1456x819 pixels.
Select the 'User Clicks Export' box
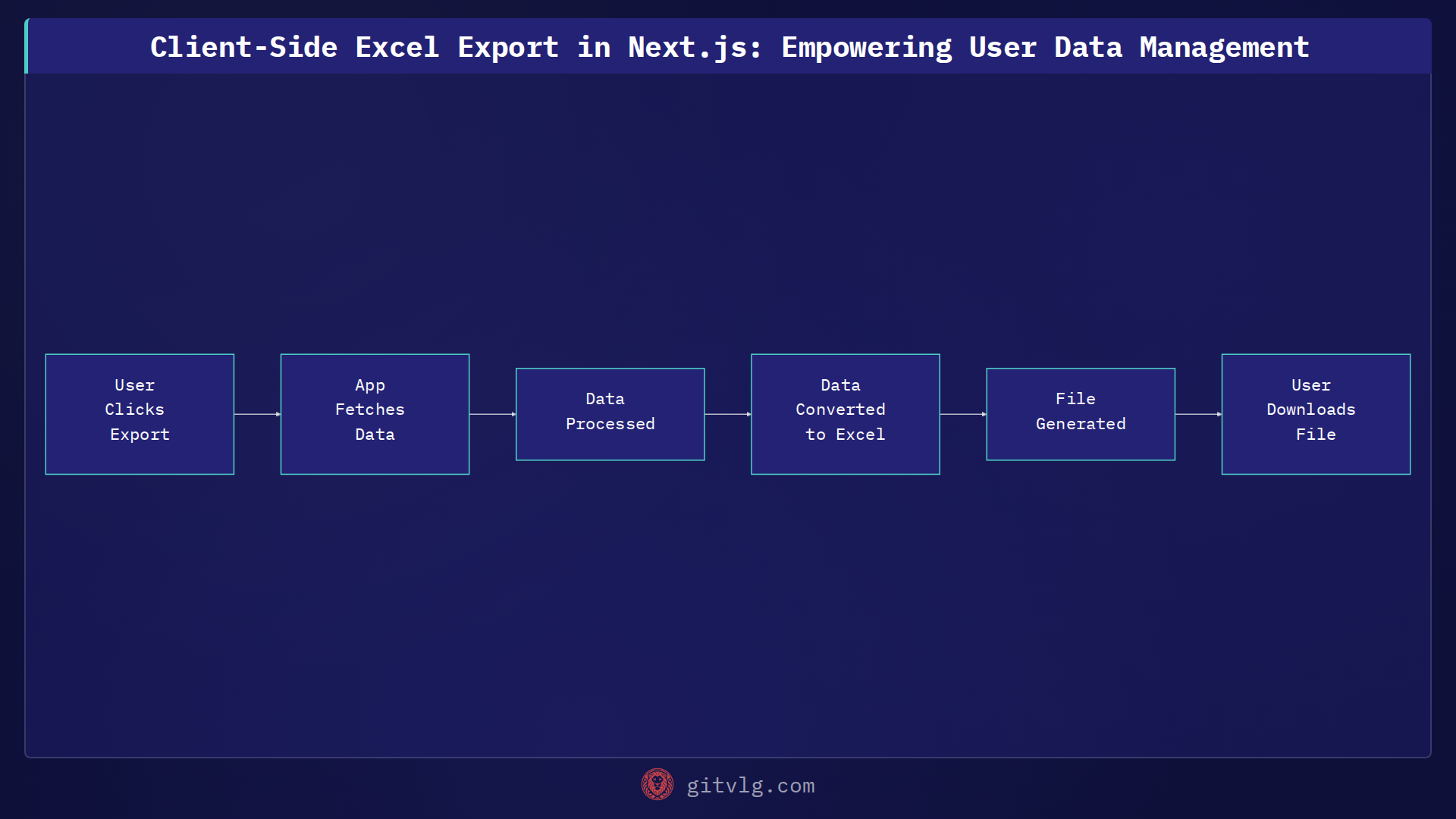point(140,414)
